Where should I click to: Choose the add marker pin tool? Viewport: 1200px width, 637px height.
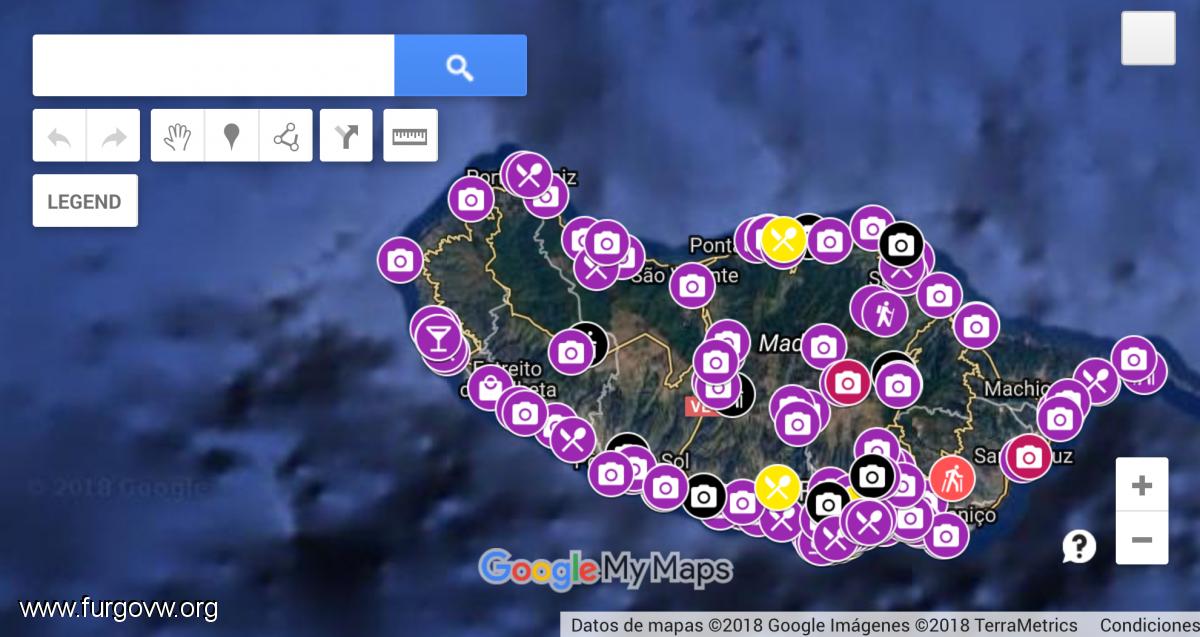point(232,135)
